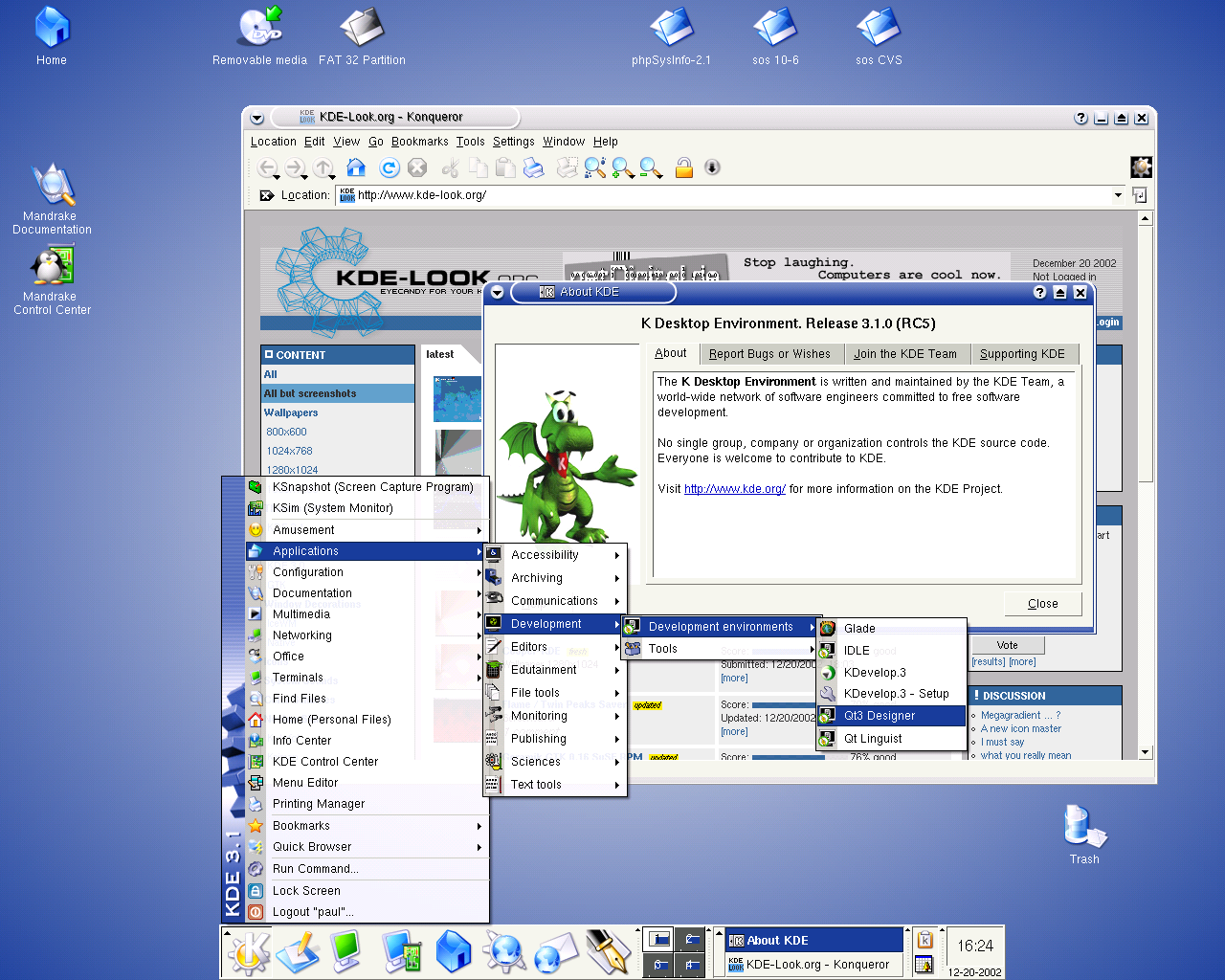Launch the fountain pen icon on the panel
The height and width of the screenshot is (980, 1225).
[x=608, y=952]
